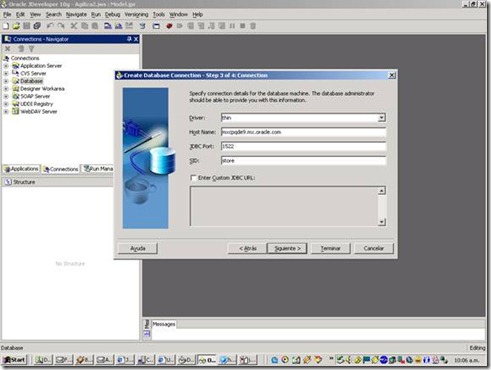Click the Make project toolbar icon

pos(108,26)
